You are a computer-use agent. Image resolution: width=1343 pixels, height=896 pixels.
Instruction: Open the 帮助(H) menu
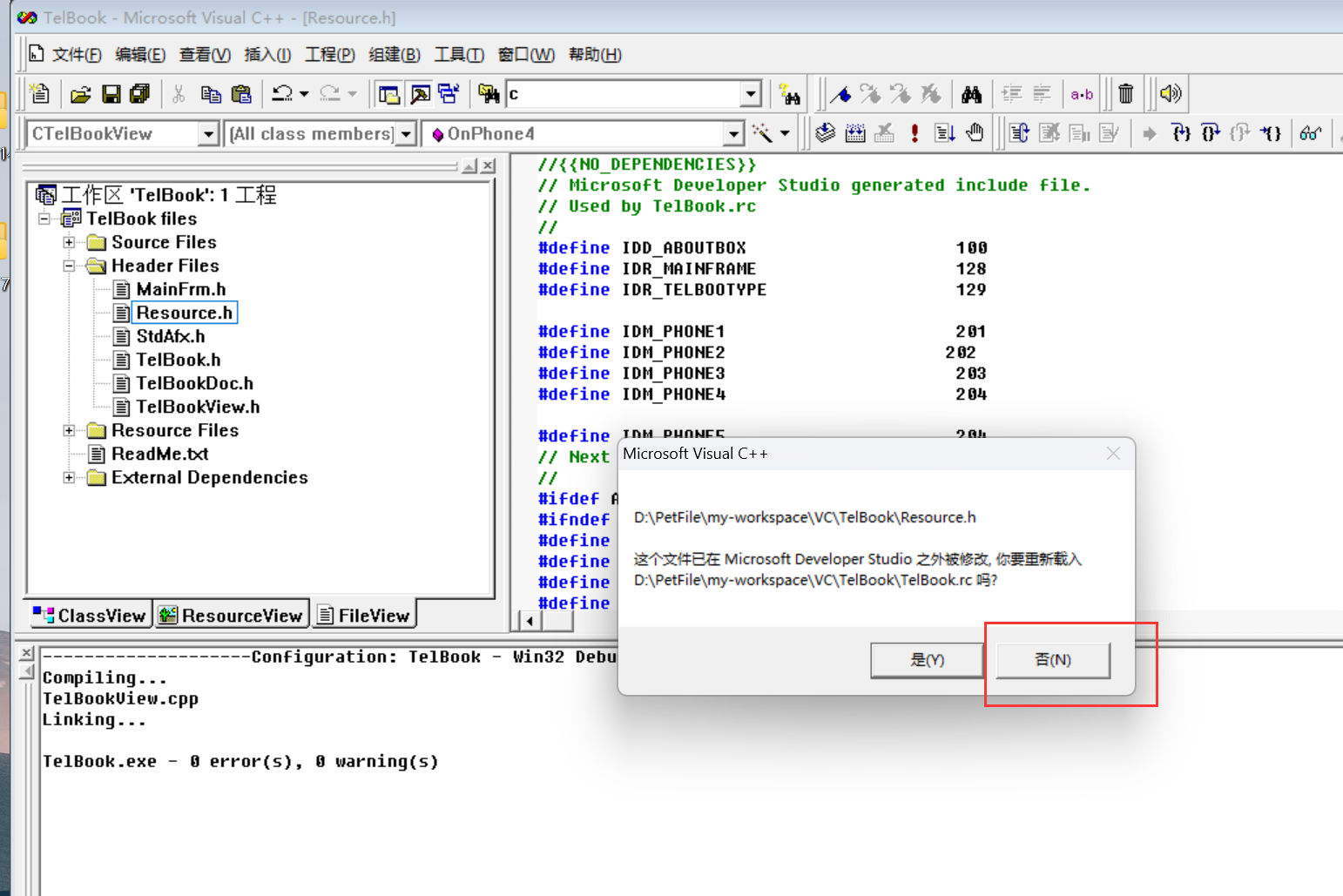coord(595,55)
